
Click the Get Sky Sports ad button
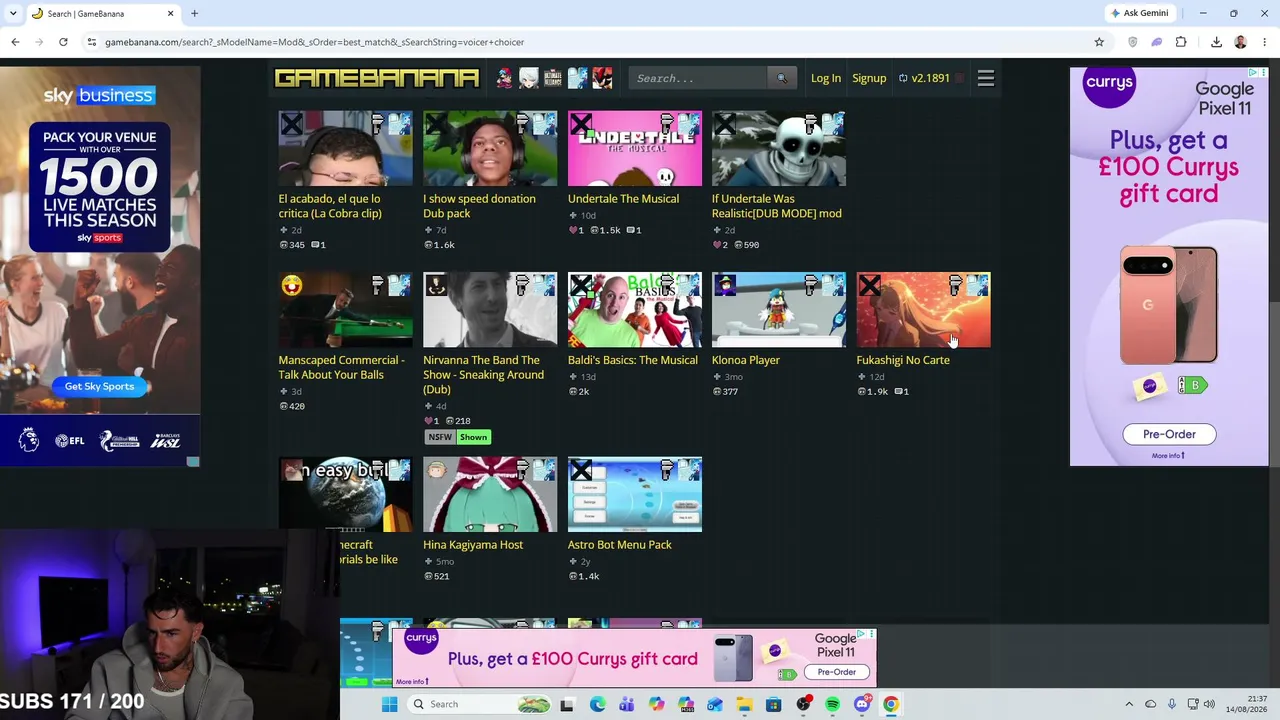pyautogui.click(x=99, y=386)
